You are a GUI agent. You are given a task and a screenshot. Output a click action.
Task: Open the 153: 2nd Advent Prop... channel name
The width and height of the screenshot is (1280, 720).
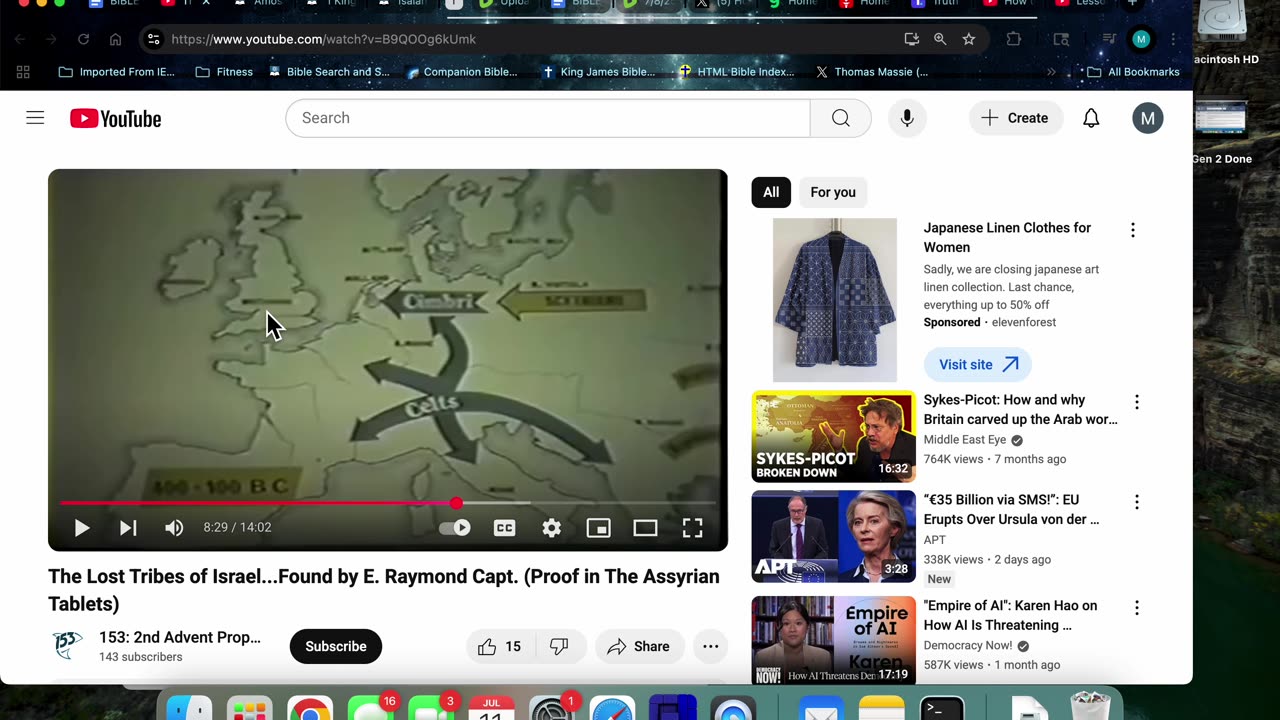pos(180,637)
